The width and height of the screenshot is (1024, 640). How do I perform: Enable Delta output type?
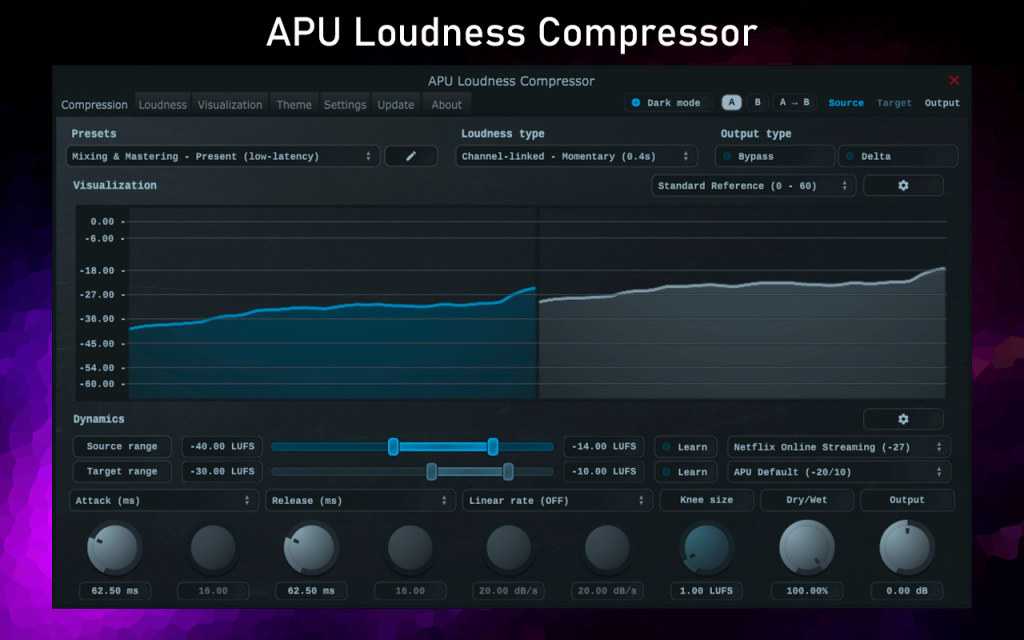tap(898, 156)
